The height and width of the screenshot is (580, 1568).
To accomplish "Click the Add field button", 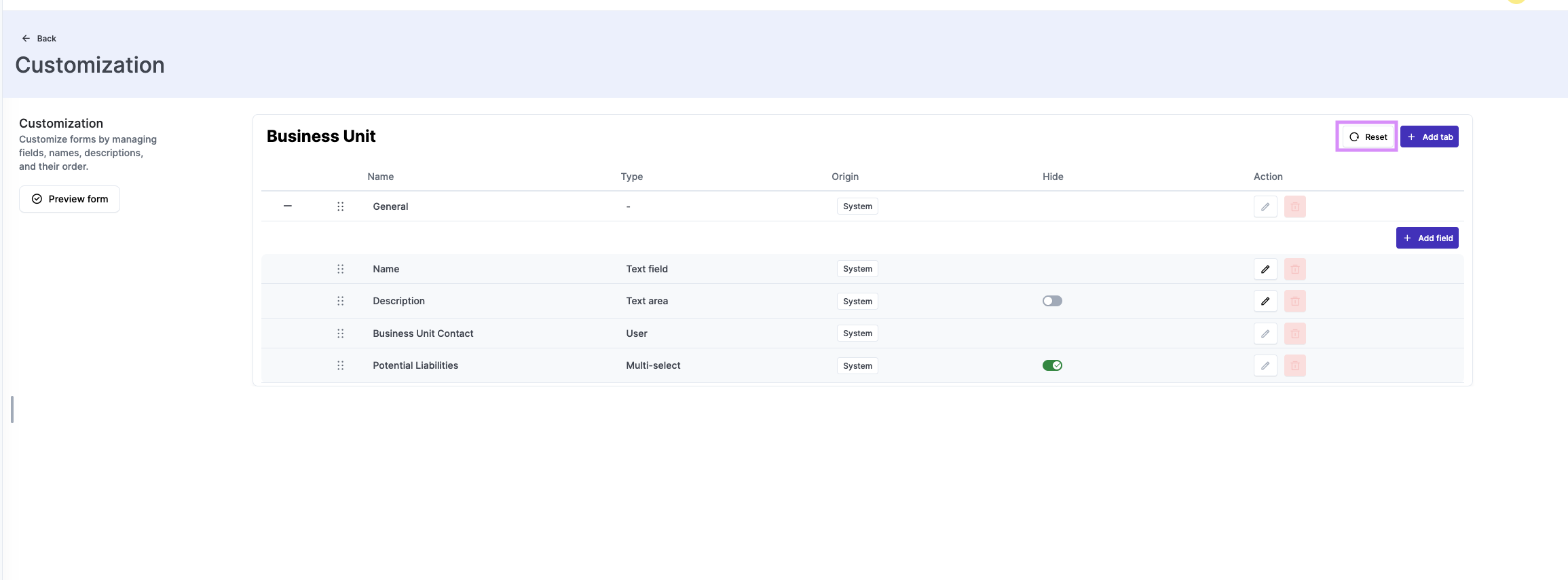I will click(1427, 238).
